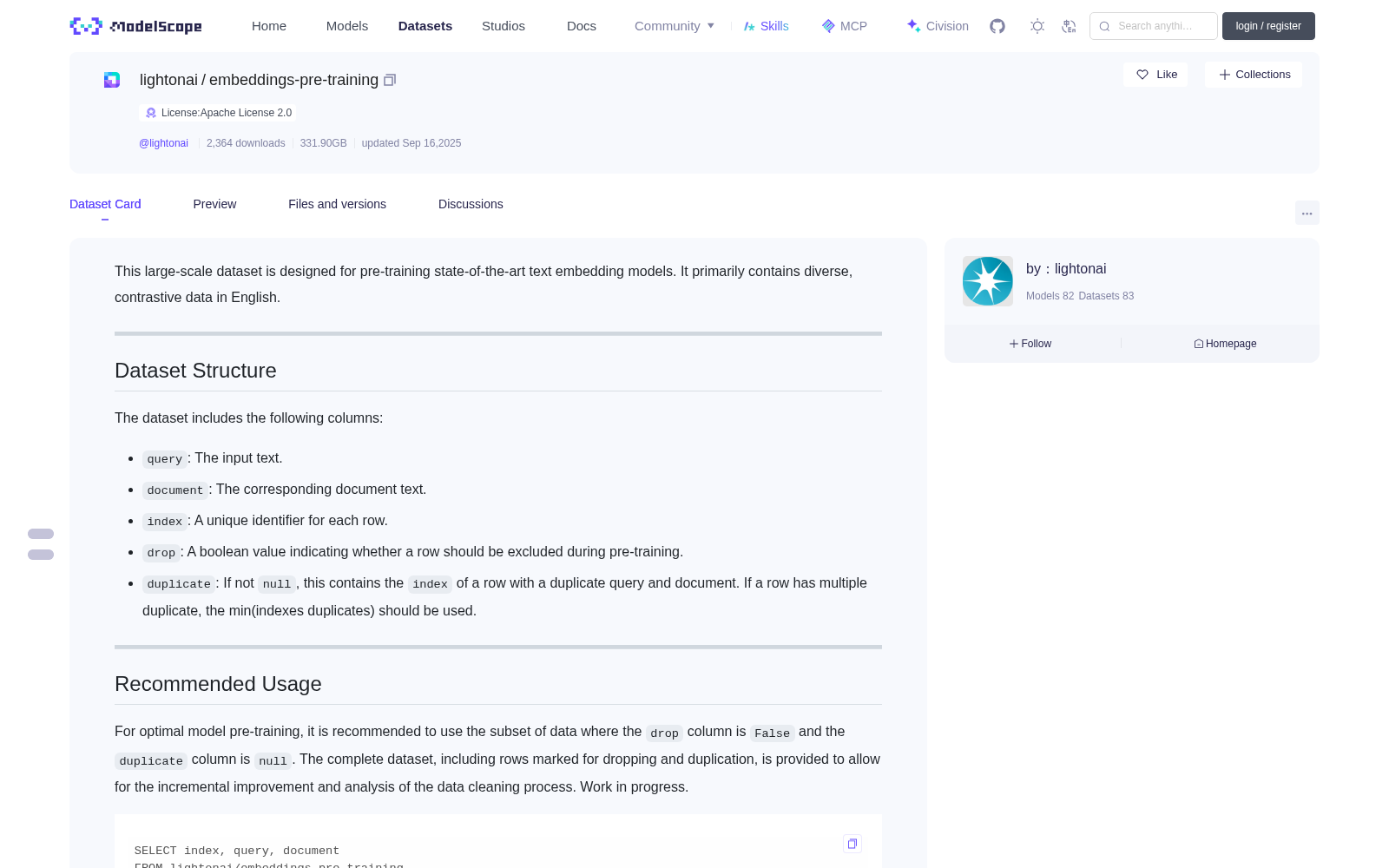Image resolution: width=1389 pixels, height=868 pixels.
Task: Switch to the Files and versions tab
Action: (337, 204)
